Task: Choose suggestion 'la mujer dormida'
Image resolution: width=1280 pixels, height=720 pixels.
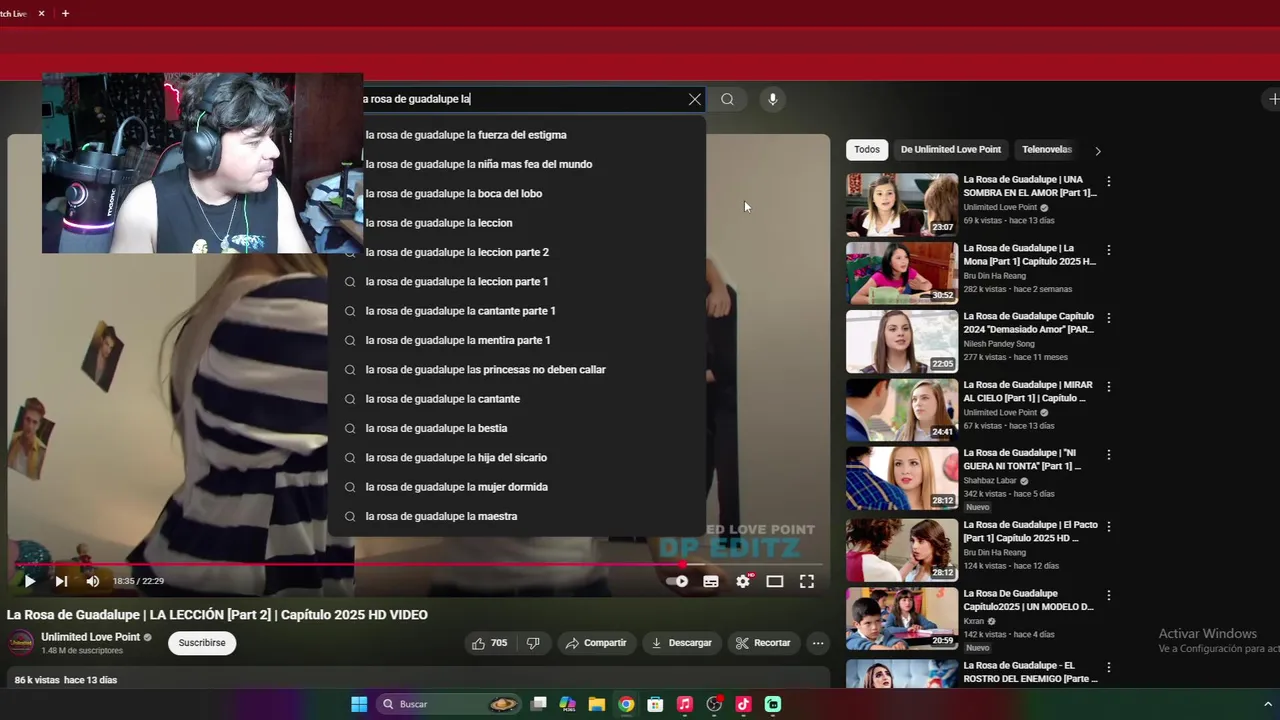Action: tap(517, 487)
